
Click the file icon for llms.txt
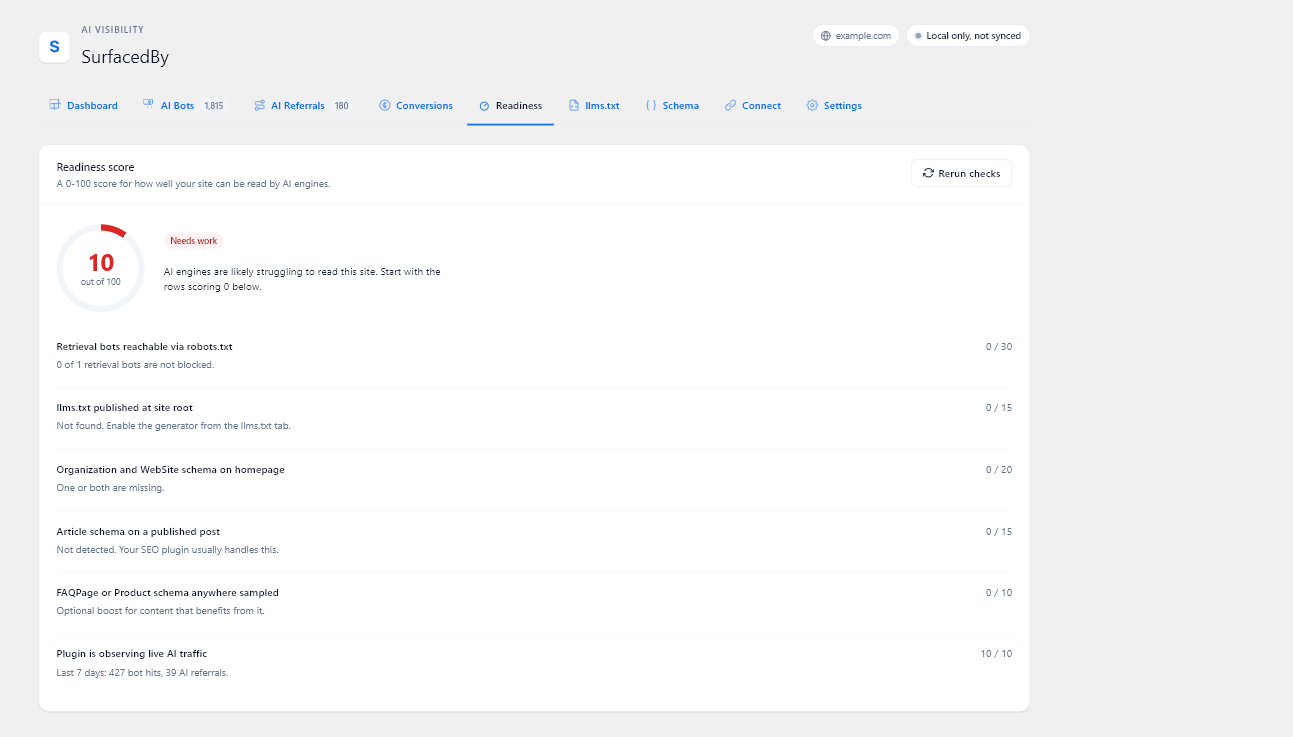[x=574, y=105]
